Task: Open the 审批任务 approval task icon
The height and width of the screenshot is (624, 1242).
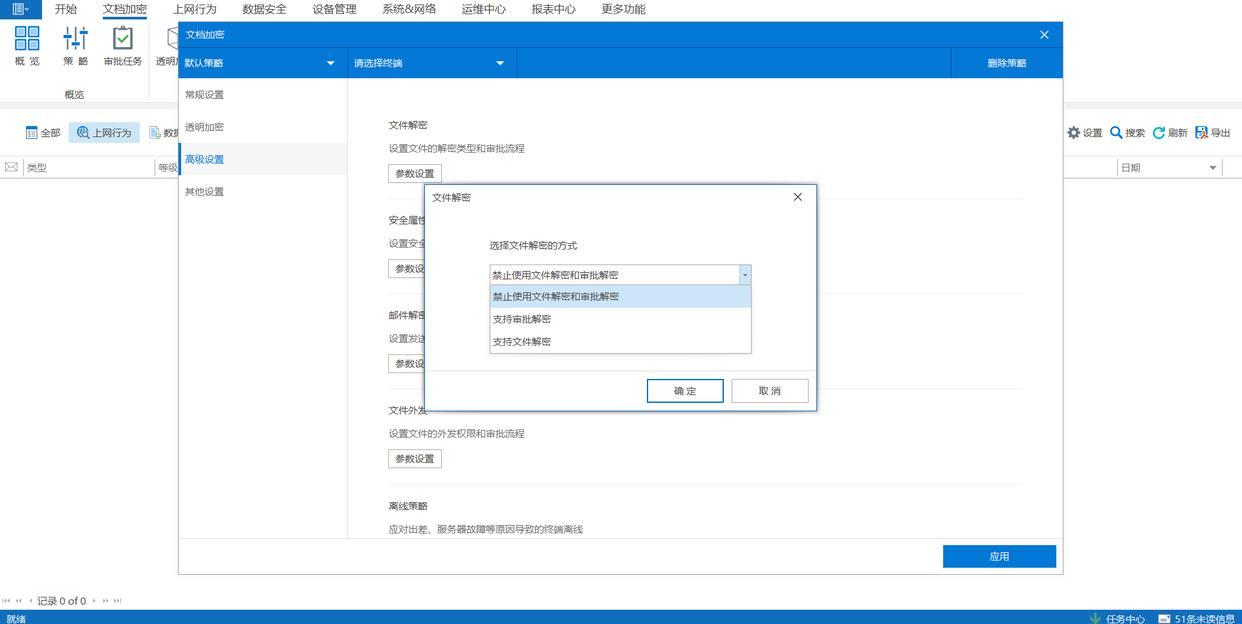Action: click(x=122, y=40)
